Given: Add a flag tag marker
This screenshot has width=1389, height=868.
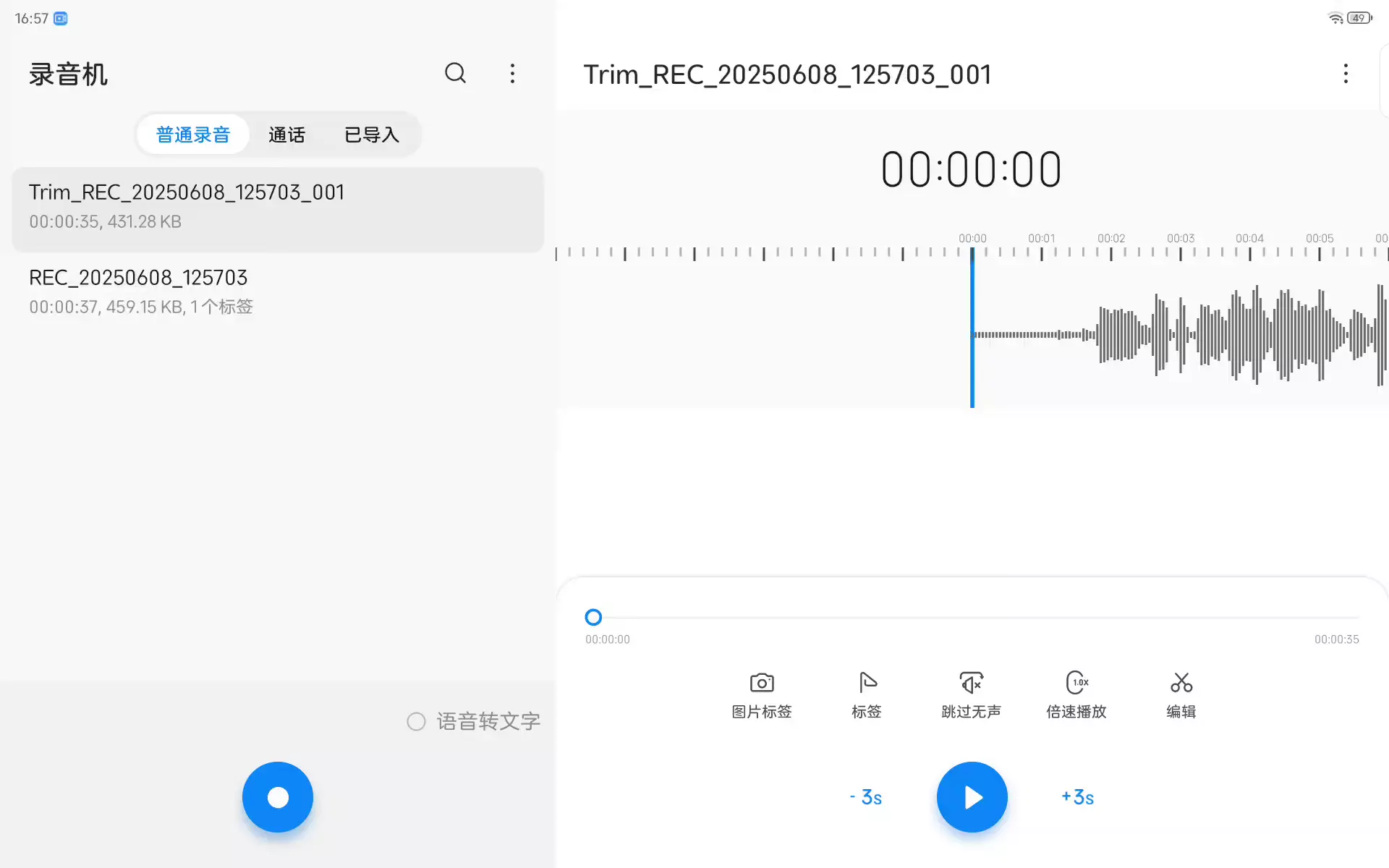Looking at the screenshot, I should click(x=867, y=683).
